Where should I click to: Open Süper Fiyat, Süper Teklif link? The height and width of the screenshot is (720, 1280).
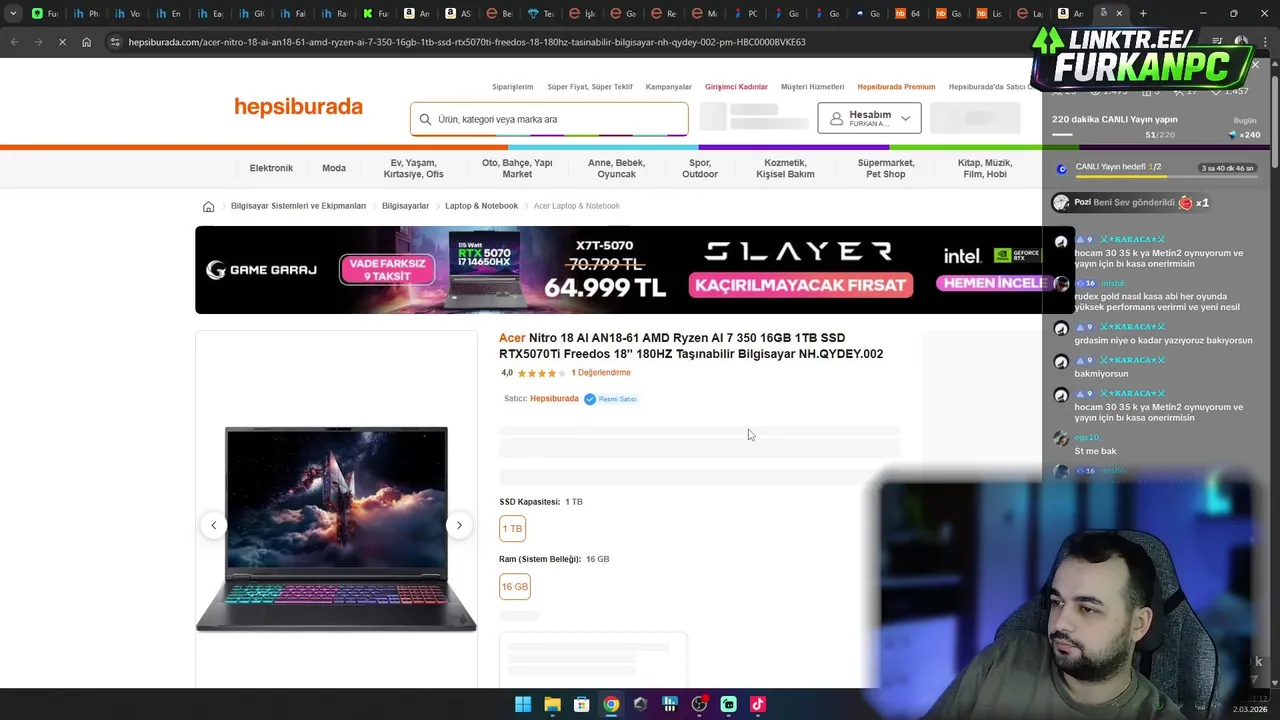[x=590, y=87]
